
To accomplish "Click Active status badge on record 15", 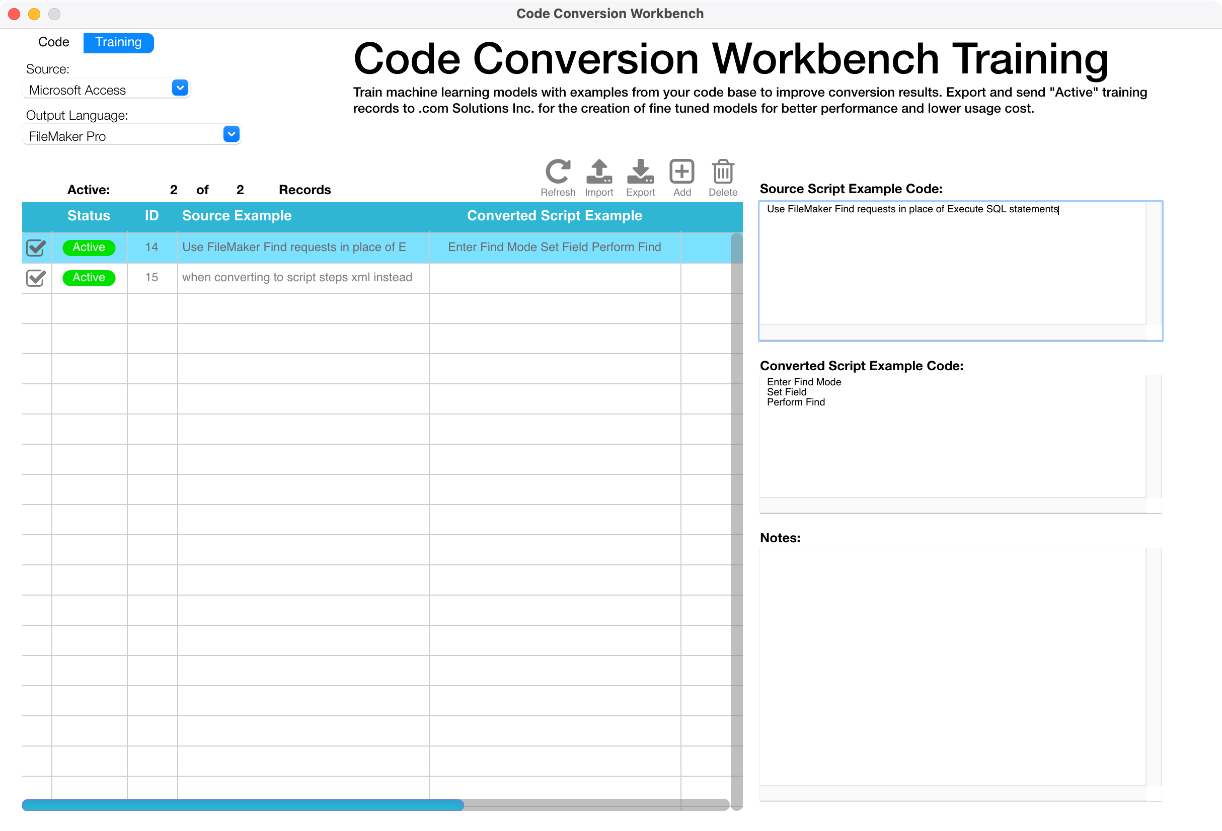I will tap(89, 278).
